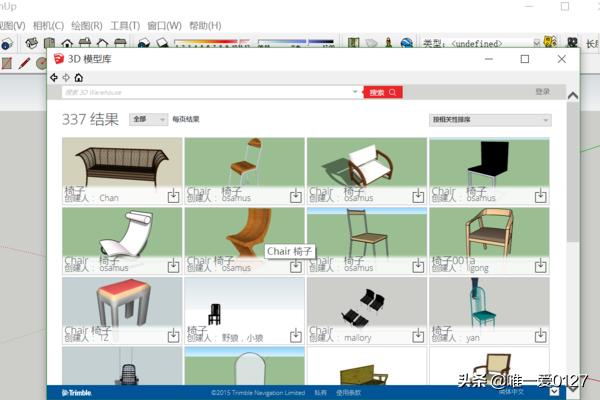Open the 窗口(W) menu

coord(163,25)
